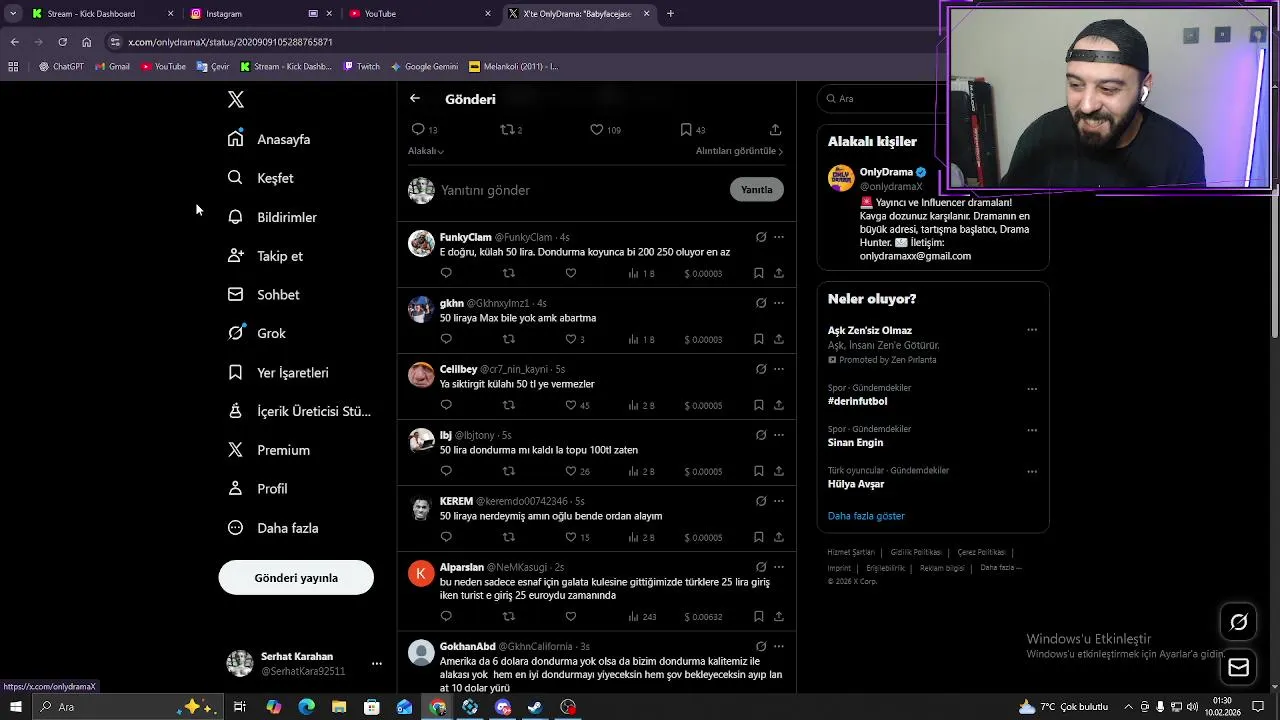Like KEREM's reply with 15 likes
1280x720 pixels.
pos(571,537)
